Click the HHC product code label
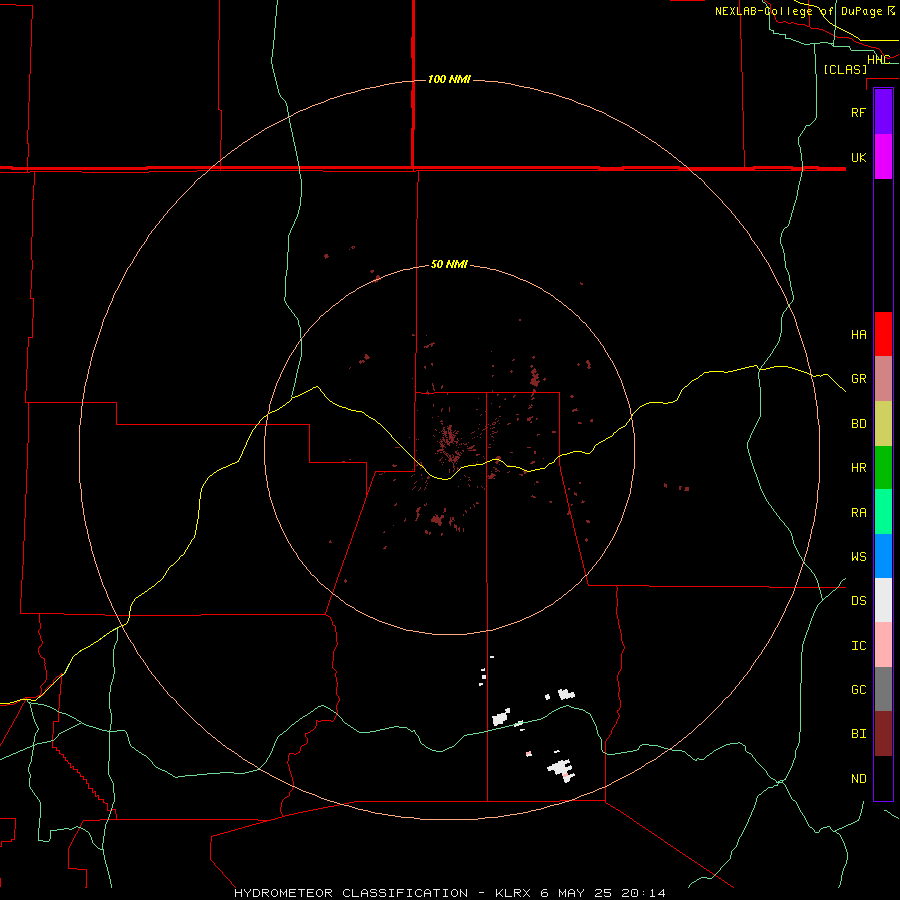The image size is (900, 900). pyautogui.click(x=878, y=60)
